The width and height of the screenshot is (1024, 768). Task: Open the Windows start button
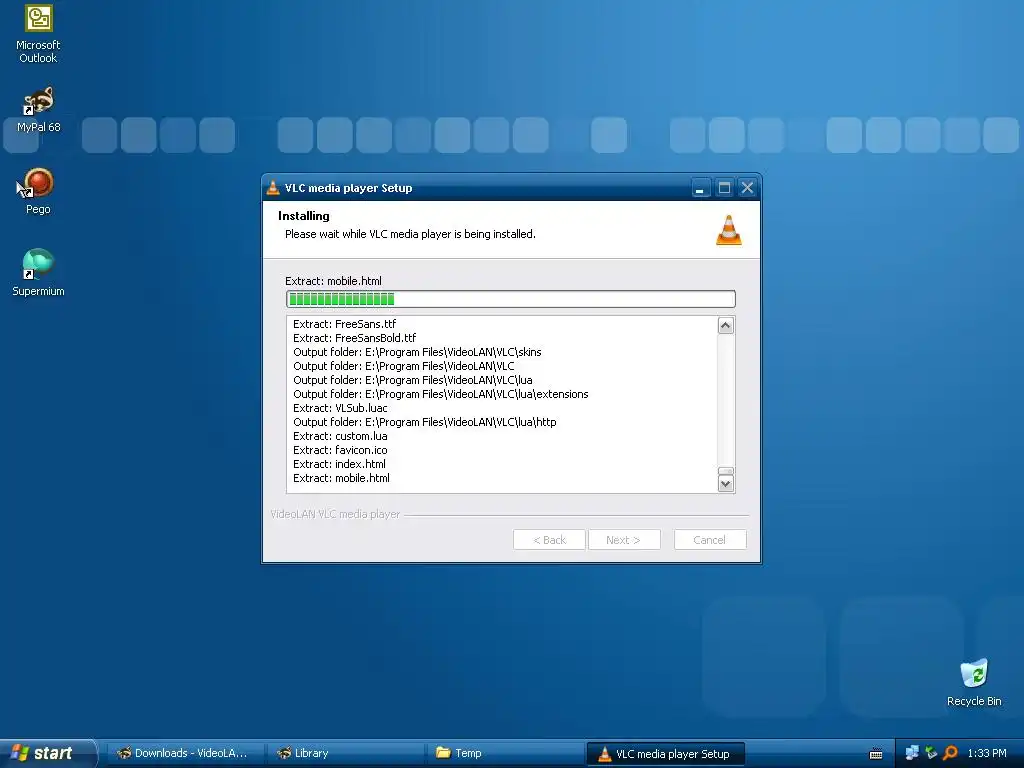(x=46, y=753)
